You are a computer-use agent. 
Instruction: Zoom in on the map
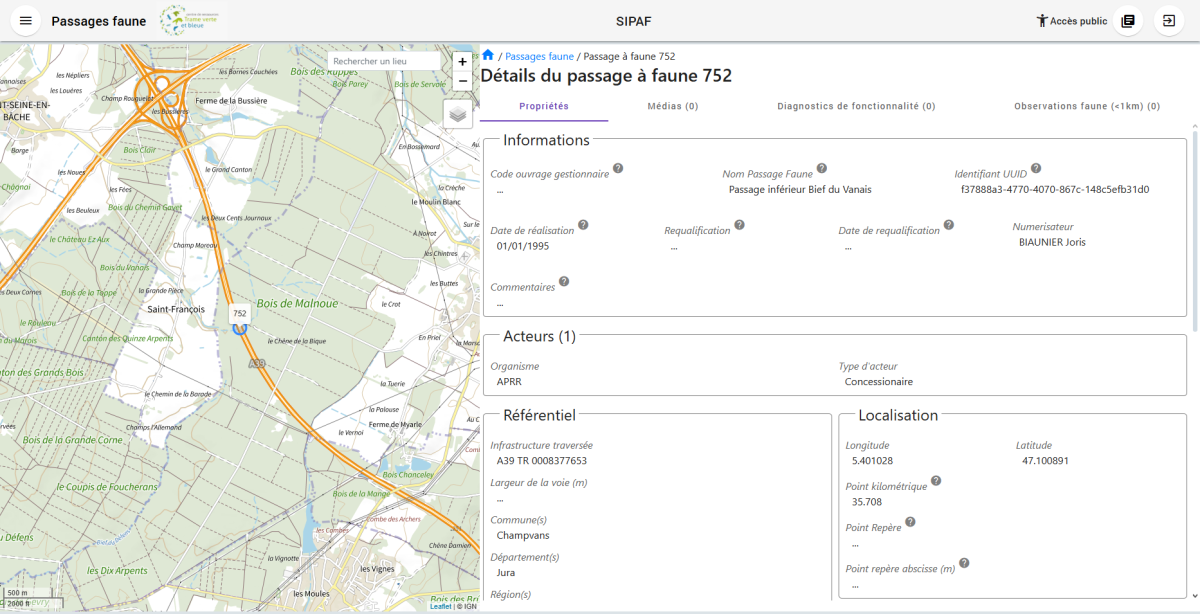(x=462, y=61)
